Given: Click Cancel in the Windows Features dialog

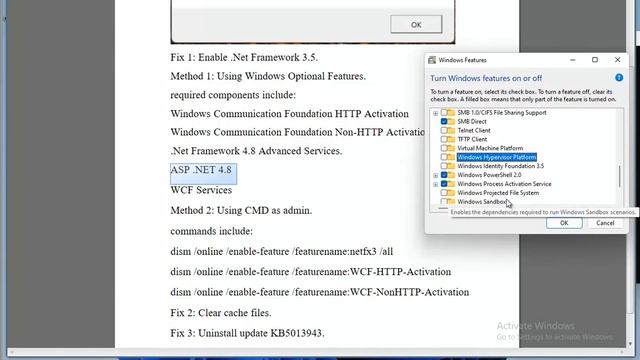Looking at the screenshot, I should (x=605, y=223).
